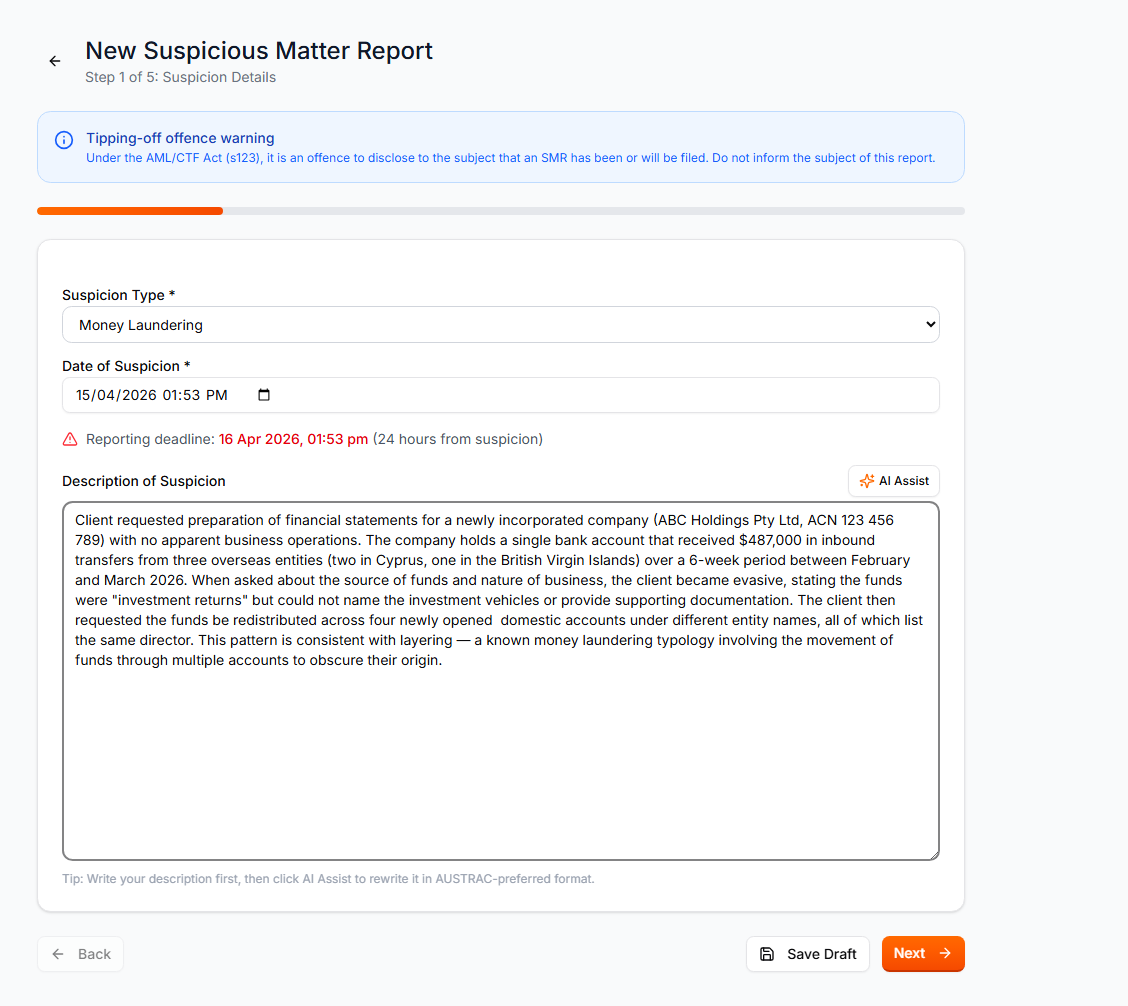Click the right arrow icon in Next button
The height and width of the screenshot is (1006, 1128).
coord(945,953)
